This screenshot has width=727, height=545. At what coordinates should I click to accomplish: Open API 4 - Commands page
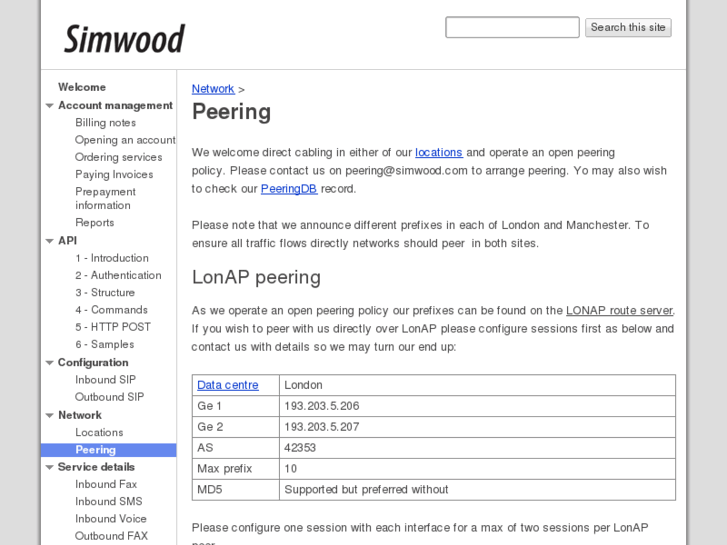(x=111, y=310)
